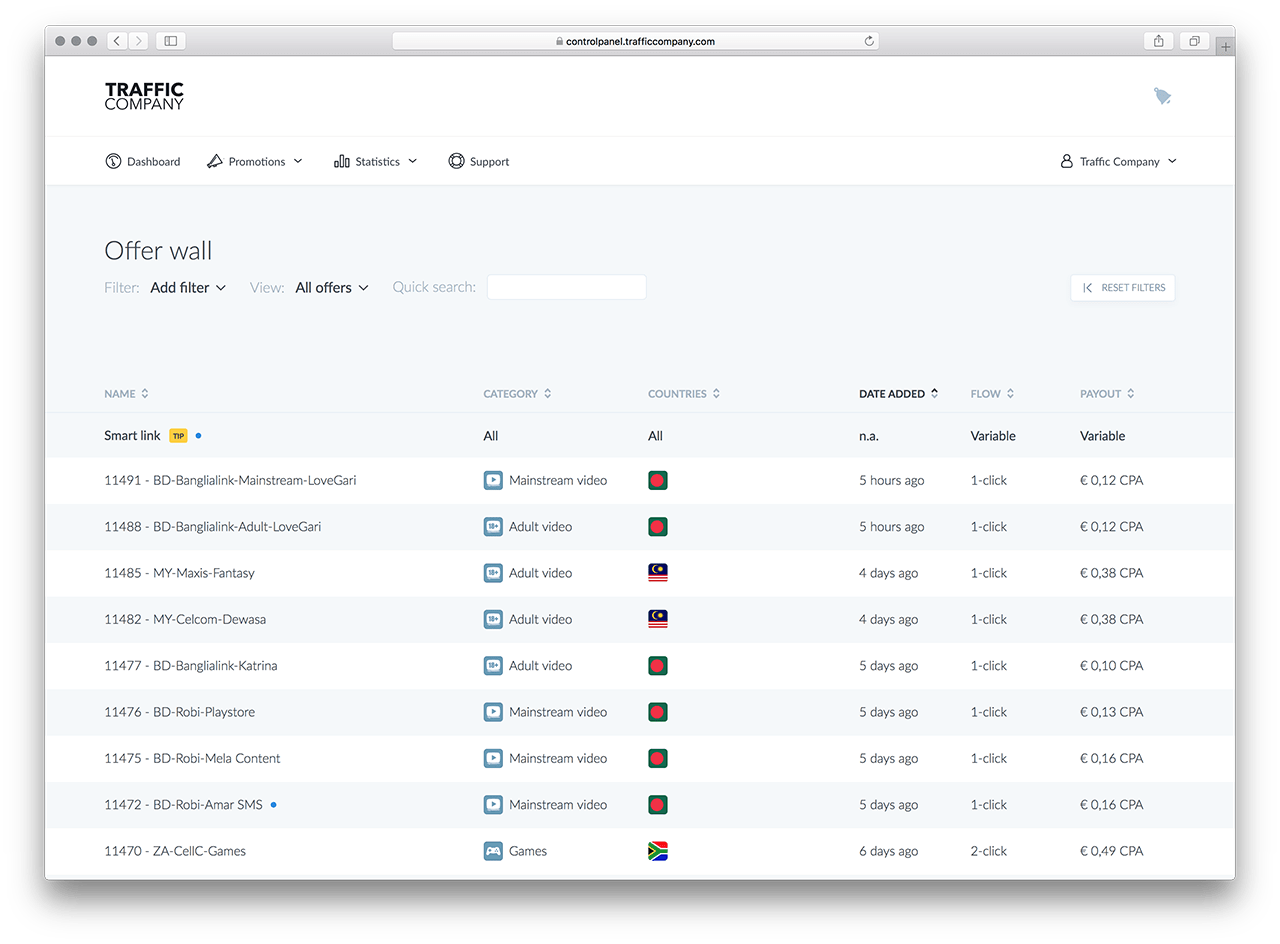The height and width of the screenshot is (944, 1280).
Task: Click Bangladesh flag in row 11488
Action: pyautogui.click(x=658, y=526)
